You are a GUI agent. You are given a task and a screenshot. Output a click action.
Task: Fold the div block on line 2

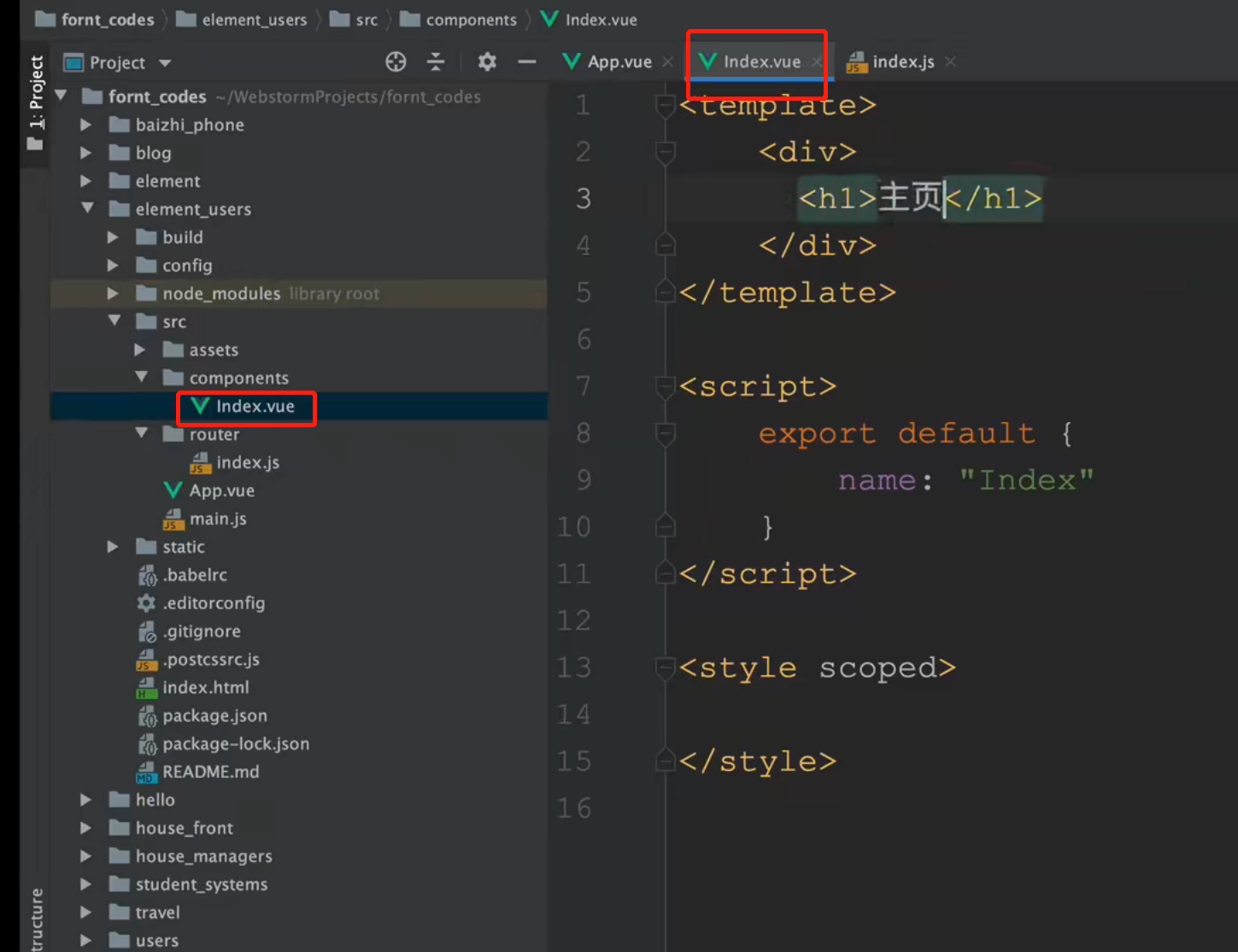[665, 152]
